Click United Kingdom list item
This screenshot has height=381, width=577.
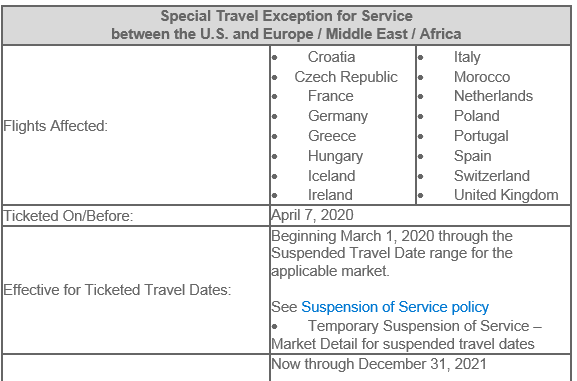coord(506,195)
